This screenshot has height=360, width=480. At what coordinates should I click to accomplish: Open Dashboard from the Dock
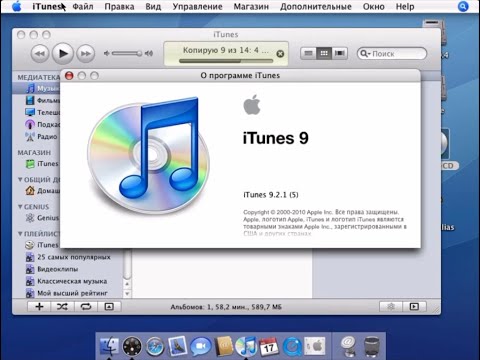[132, 347]
